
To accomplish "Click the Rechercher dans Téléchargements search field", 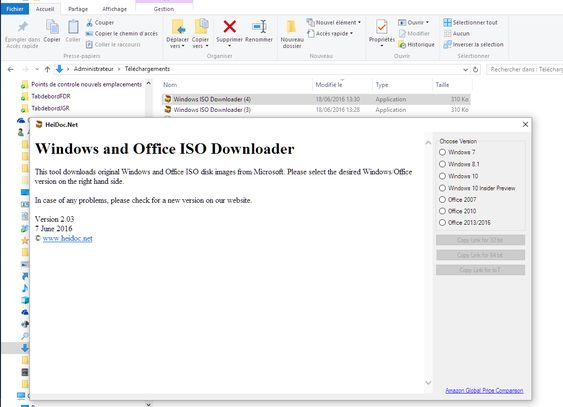I will click(525, 70).
